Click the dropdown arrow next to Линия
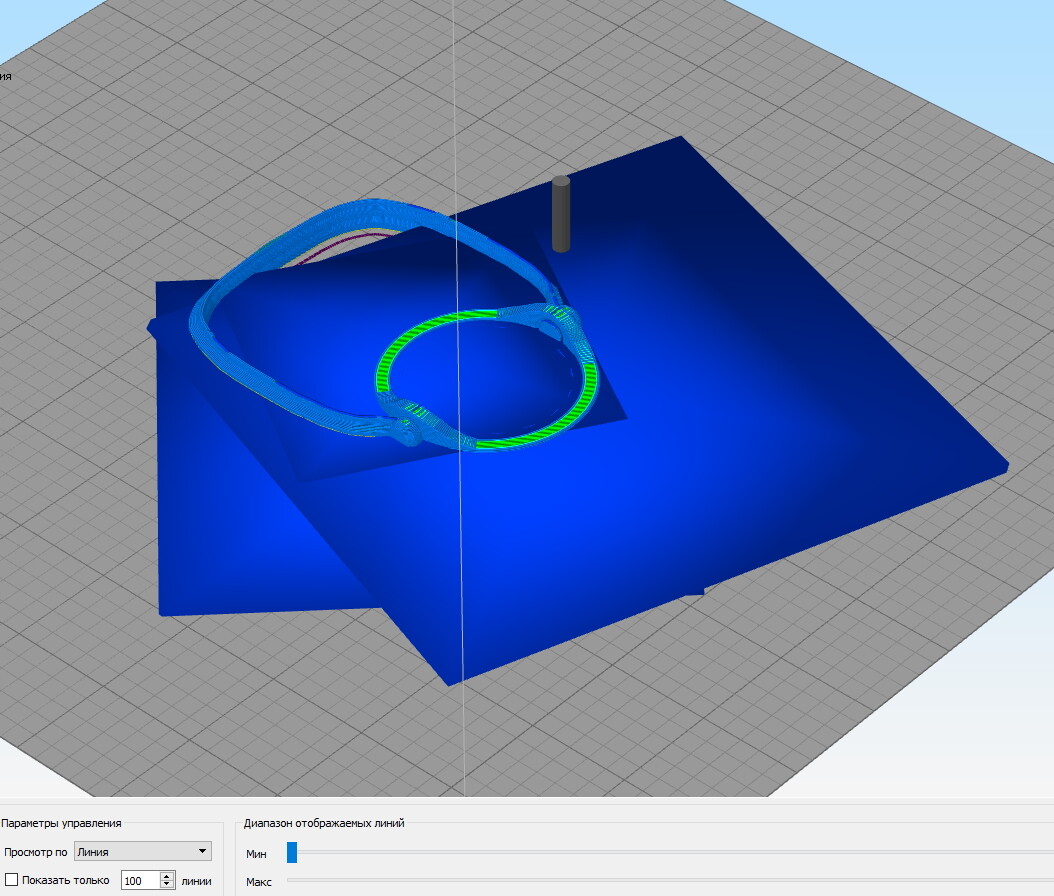Screen dimensions: 1054x896 point(202,852)
